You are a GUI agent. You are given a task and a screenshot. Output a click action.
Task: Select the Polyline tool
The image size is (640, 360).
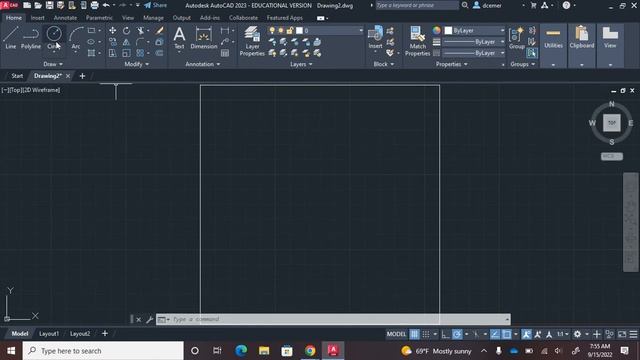point(31,38)
